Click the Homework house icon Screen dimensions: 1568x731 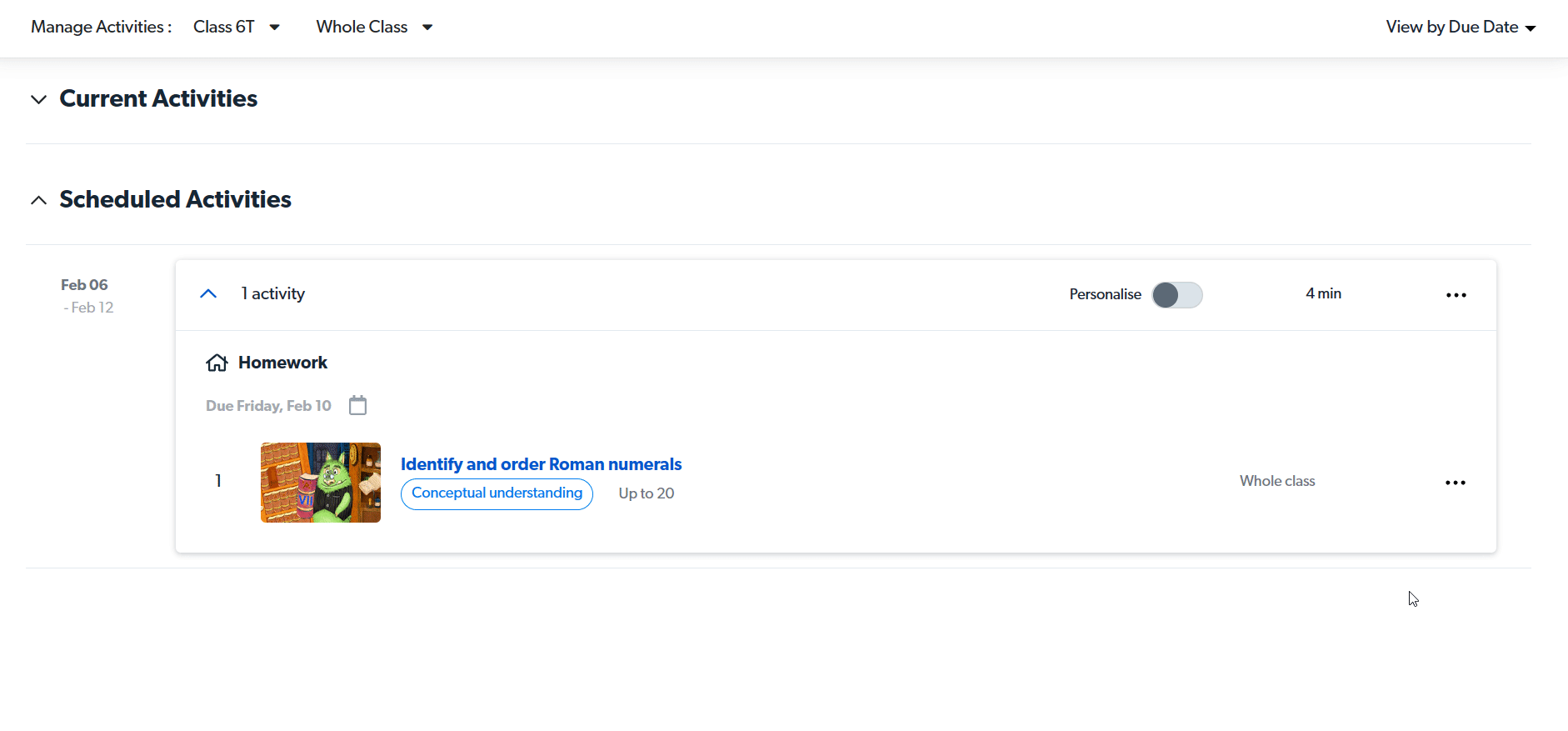point(217,363)
